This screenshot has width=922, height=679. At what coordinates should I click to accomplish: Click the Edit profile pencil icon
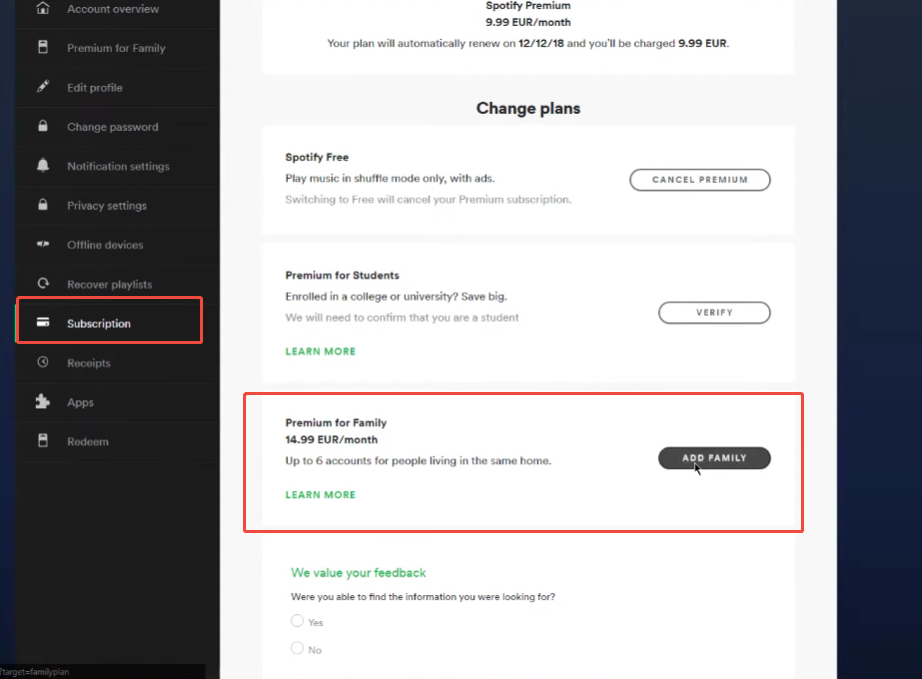[x=43, y=86]
